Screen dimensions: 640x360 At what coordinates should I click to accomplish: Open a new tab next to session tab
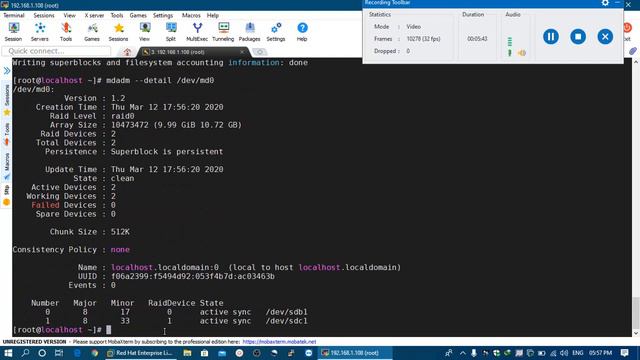(260, 52)
